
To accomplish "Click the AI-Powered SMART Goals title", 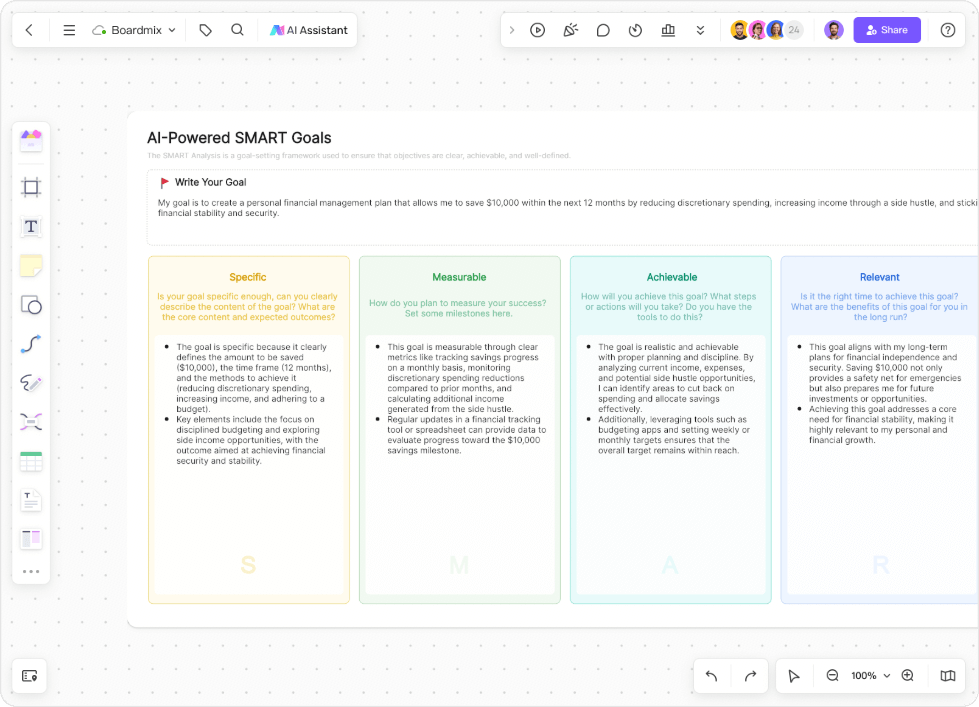I will point(239,138).
